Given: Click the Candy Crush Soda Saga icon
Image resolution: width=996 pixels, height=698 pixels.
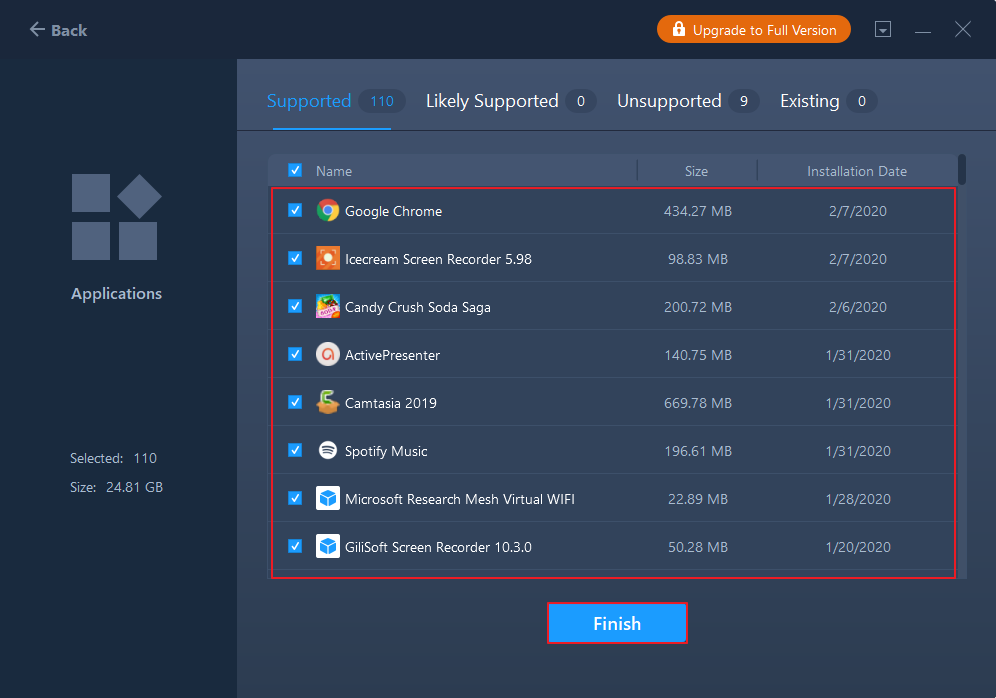Looking at the screenshot, I should 328,307.
